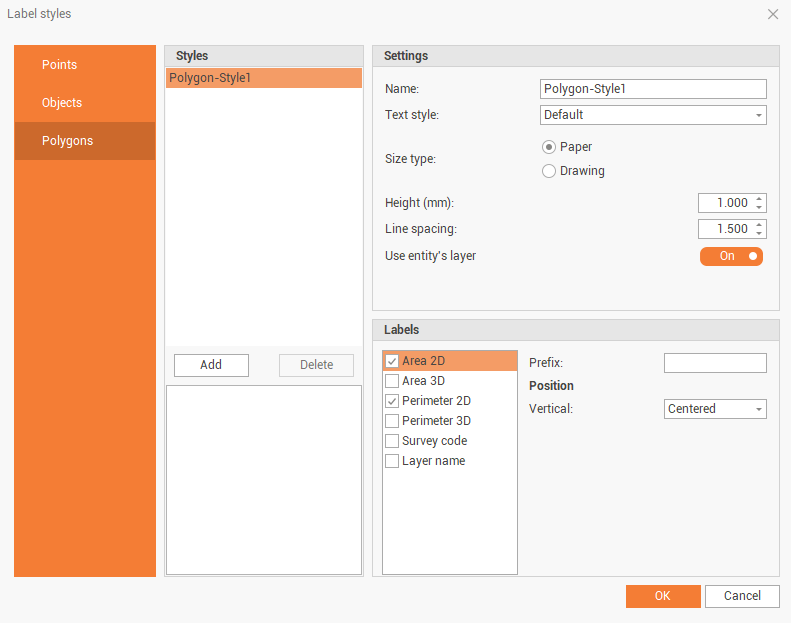Enable the Area 3D checkbox
The image size is (791, 623).
tap(392, 381)
